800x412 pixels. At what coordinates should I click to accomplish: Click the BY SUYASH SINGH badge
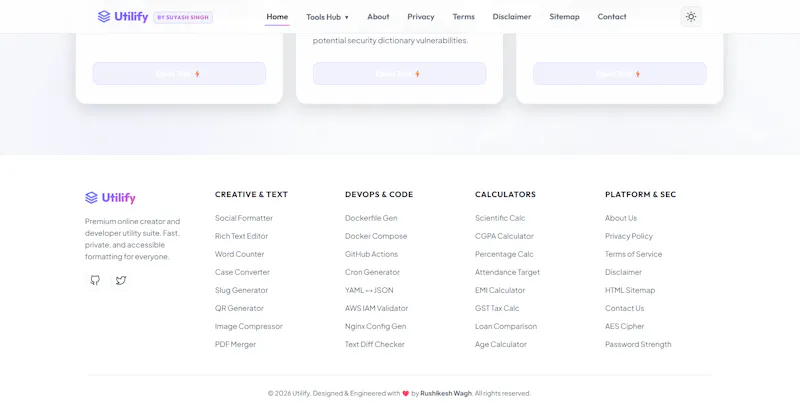[183, 17]
